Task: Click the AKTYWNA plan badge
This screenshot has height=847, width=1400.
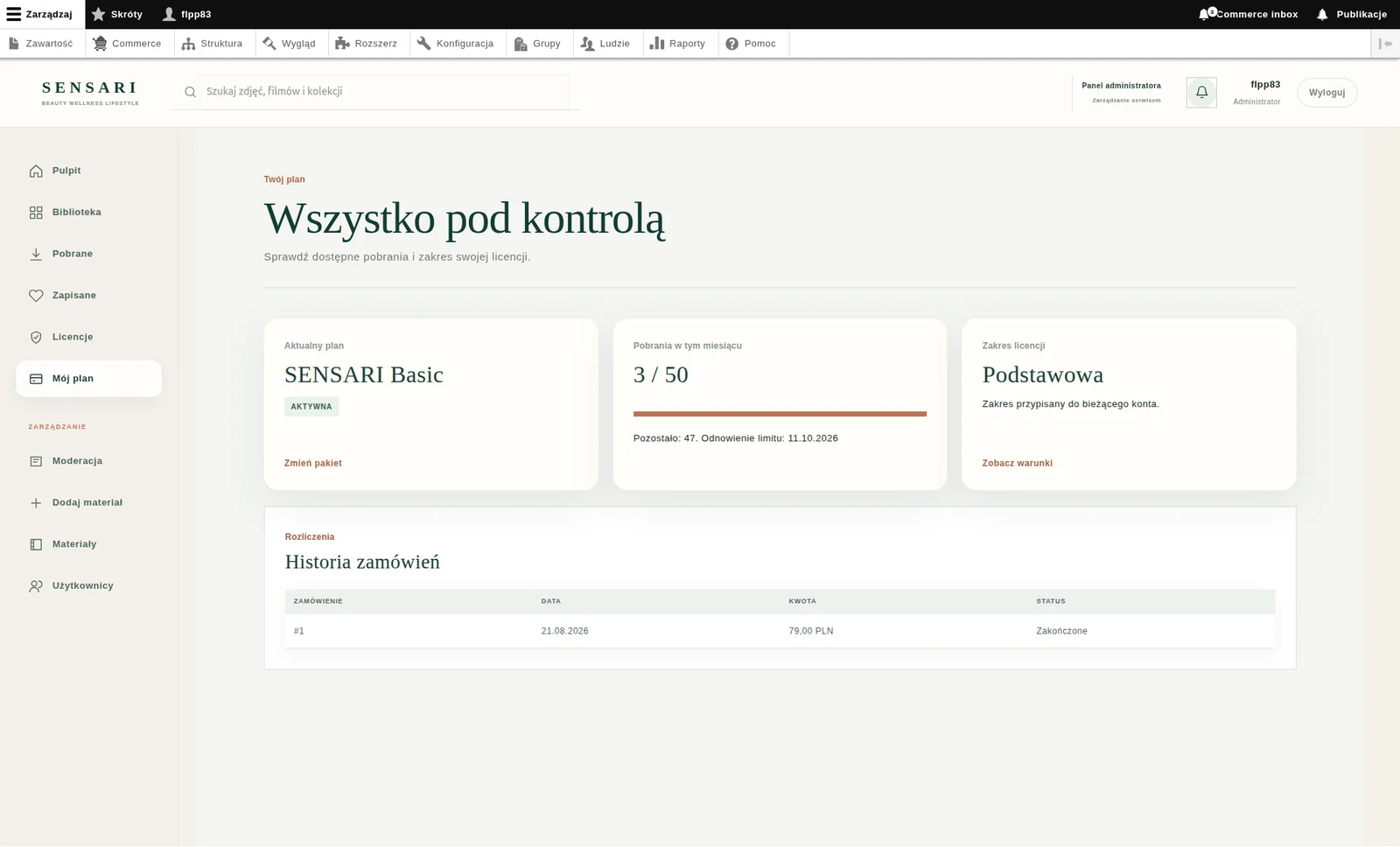Action: [x=311, y=407]
